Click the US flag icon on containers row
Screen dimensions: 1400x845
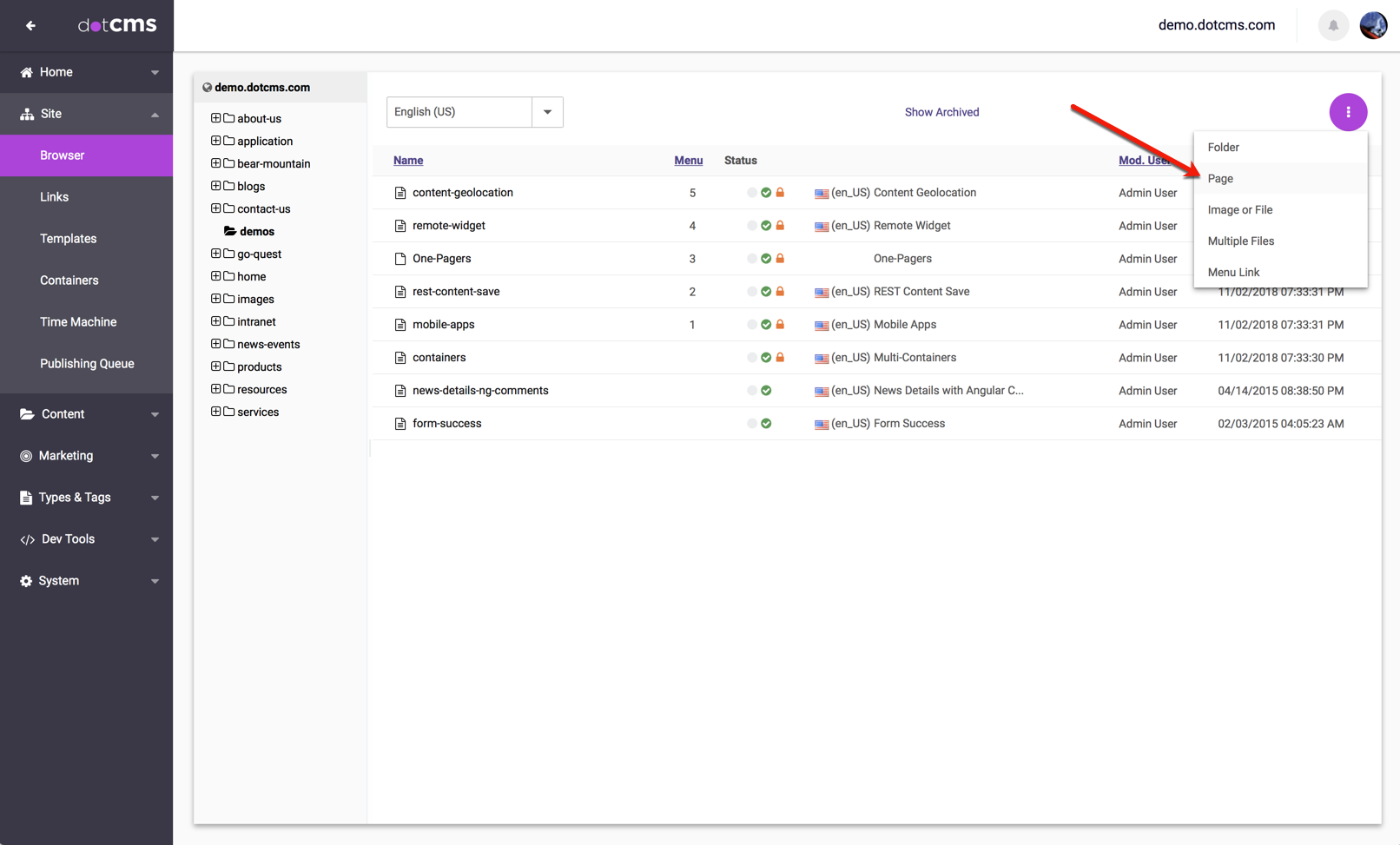point(821,358)
